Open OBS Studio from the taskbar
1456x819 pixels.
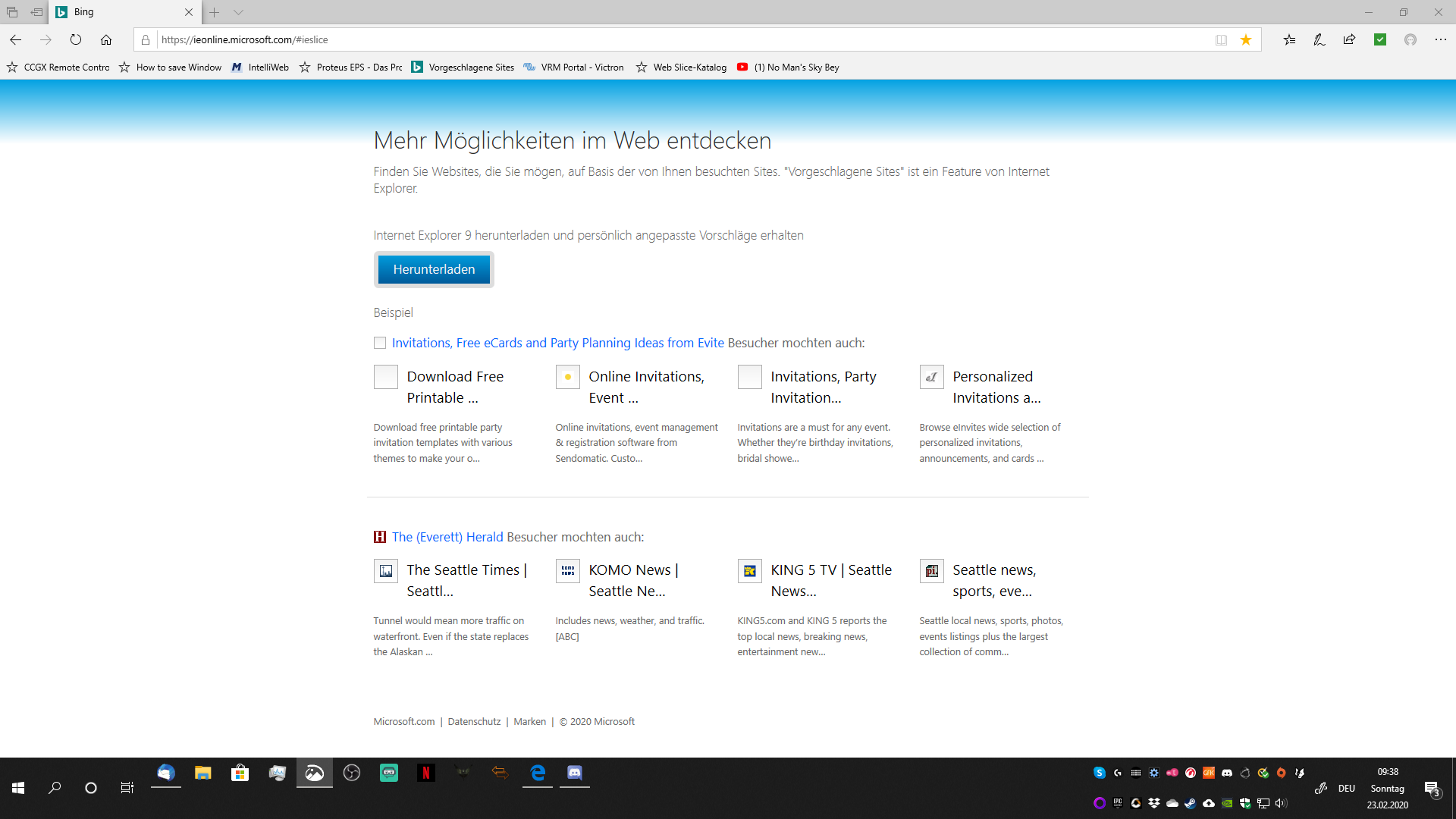click(352, 773)
